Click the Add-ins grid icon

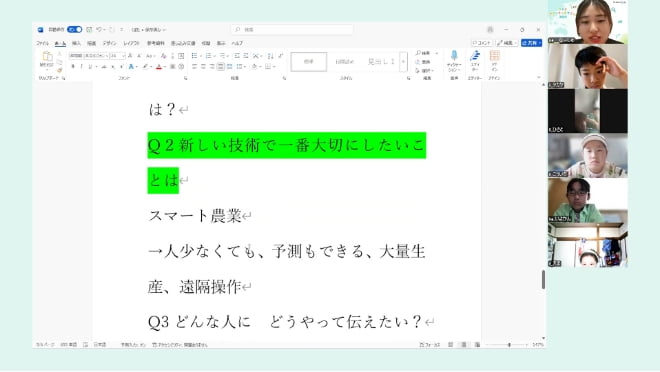tap(495, 56)
